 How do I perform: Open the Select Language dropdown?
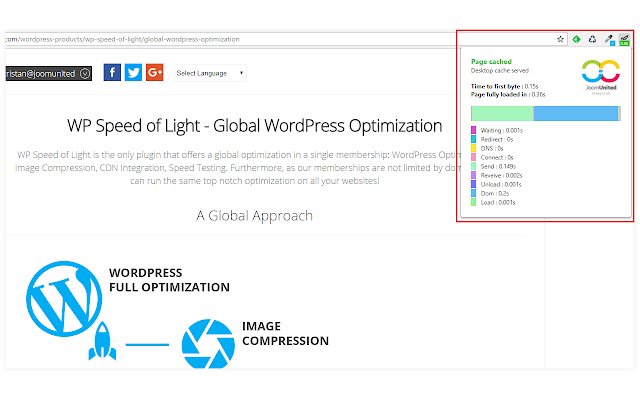211,73
